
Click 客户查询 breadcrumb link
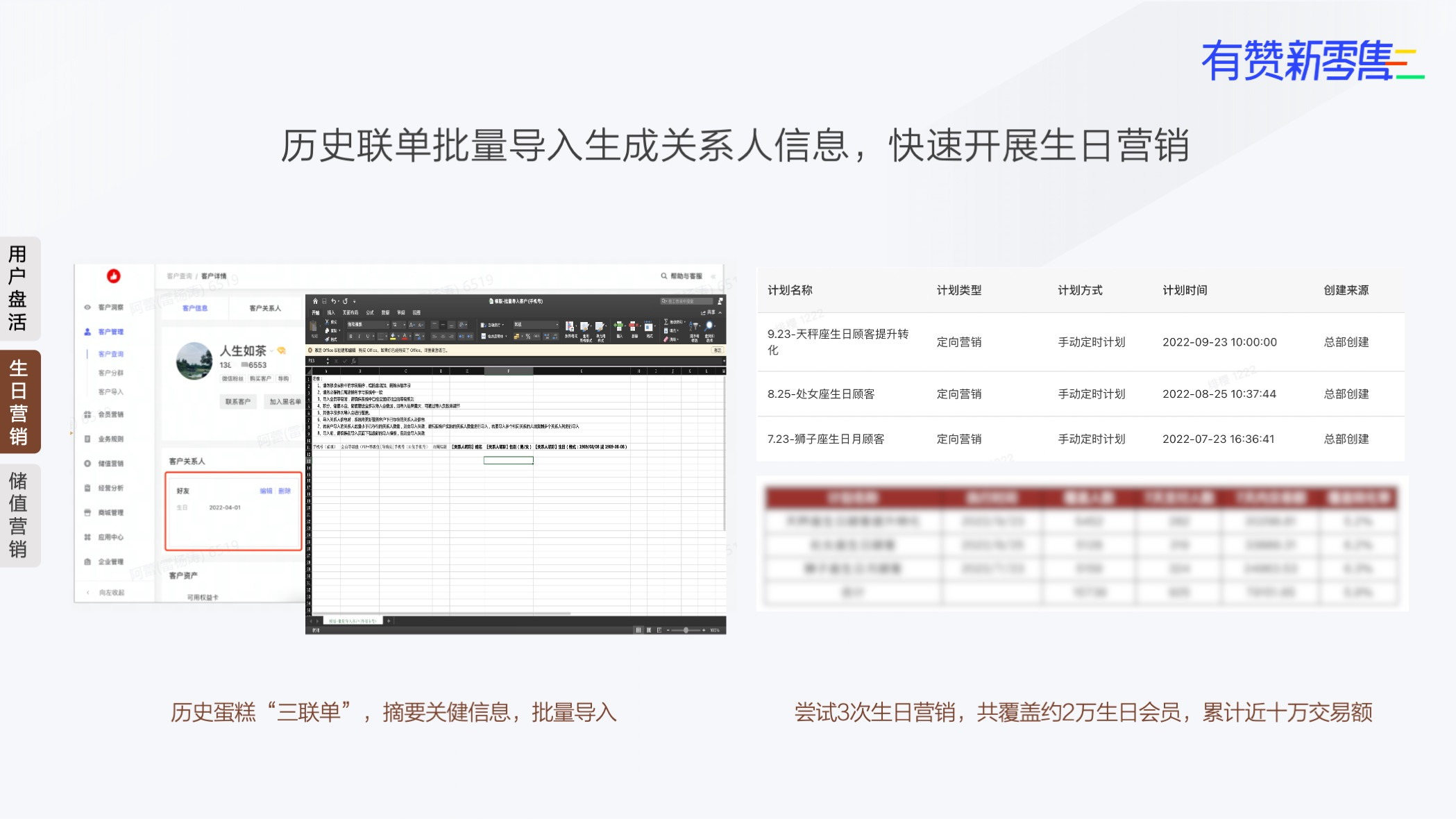tap(179, 276)
